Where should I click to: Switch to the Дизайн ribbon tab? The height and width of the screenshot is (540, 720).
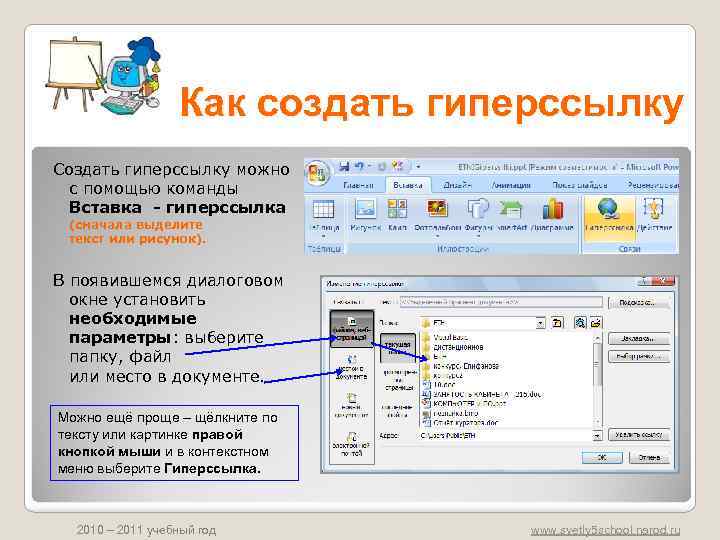point(457,185)
